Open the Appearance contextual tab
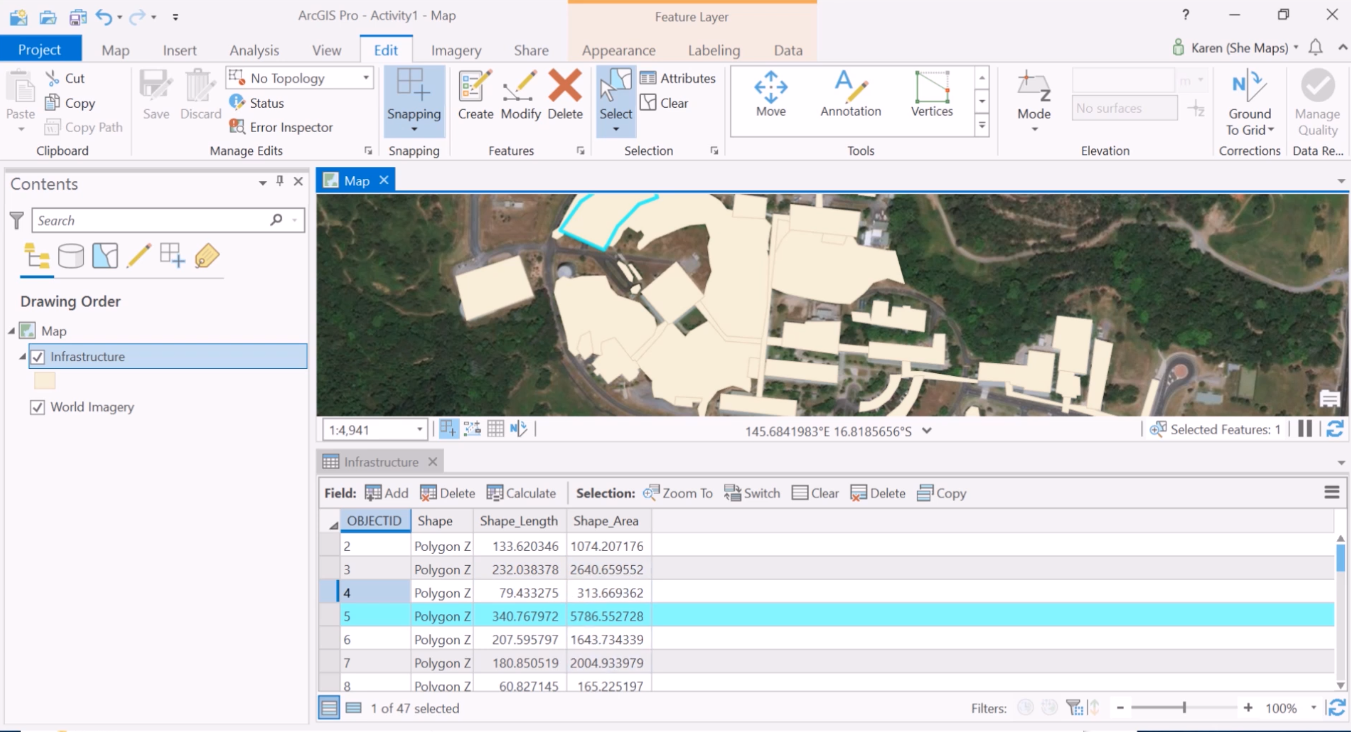This screenshot has height=732, width=1351. tap(619, 50)
